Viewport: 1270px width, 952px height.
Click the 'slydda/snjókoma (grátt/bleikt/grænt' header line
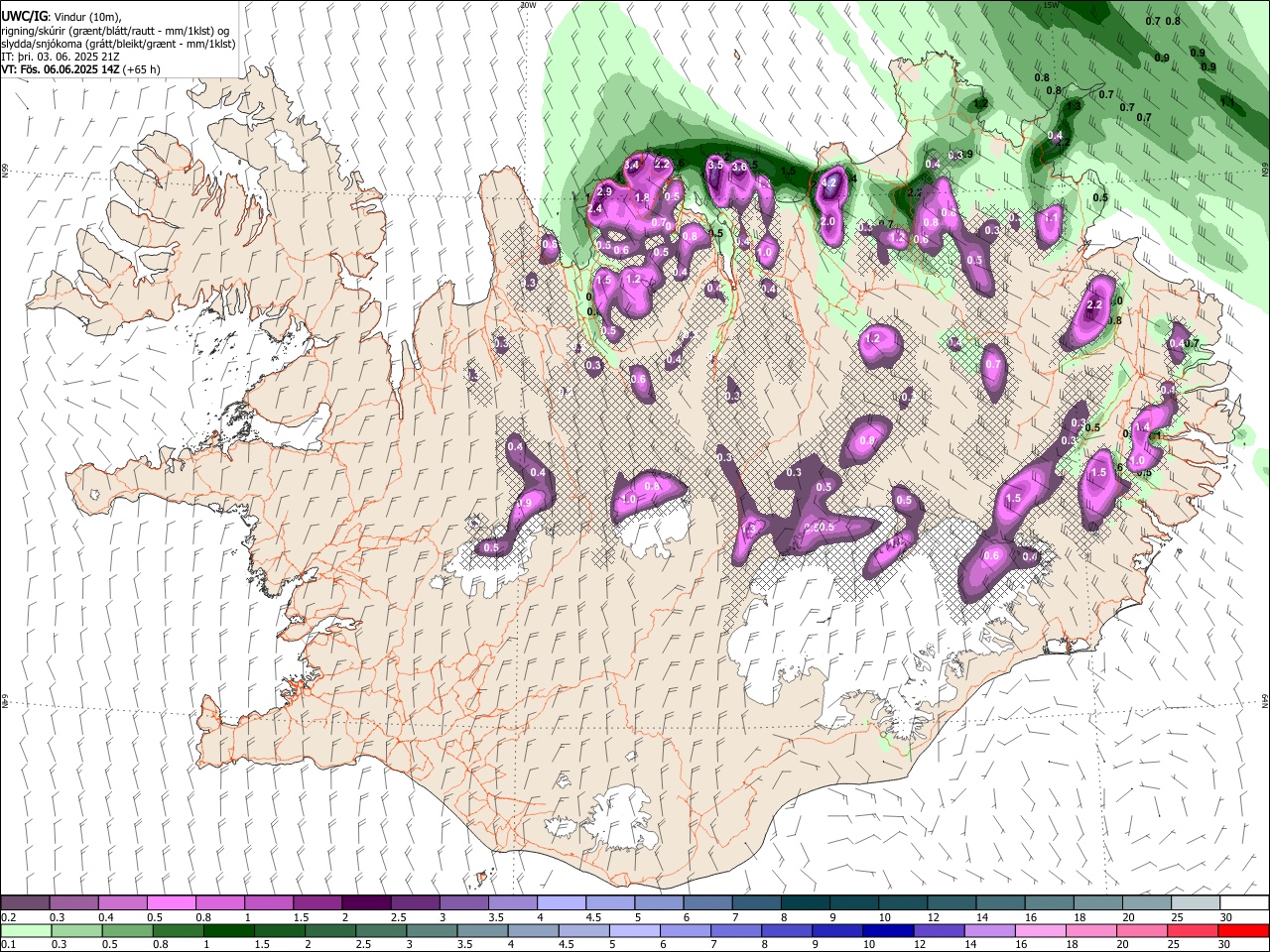click(119, 44)
